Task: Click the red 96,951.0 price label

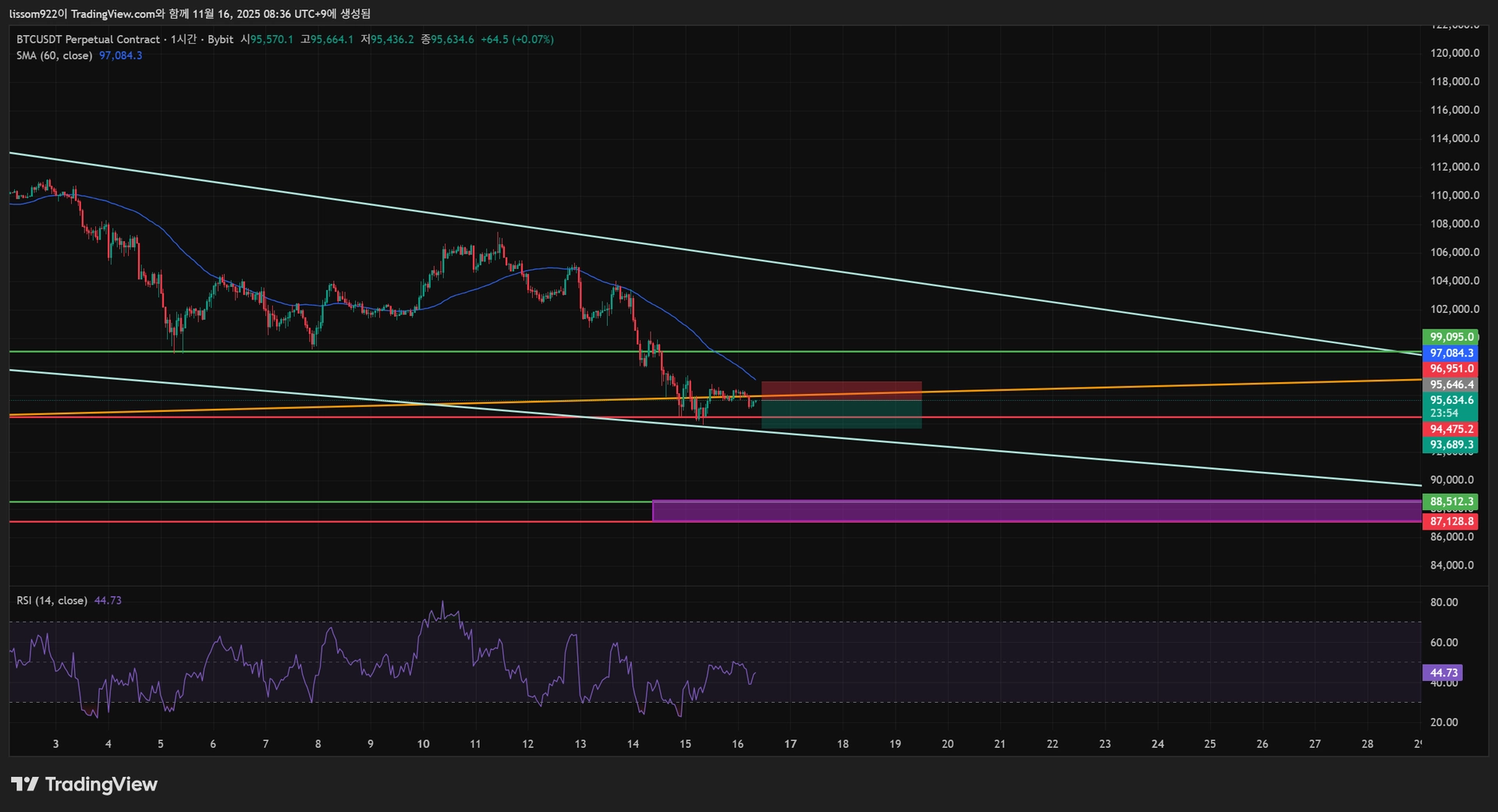Action: click(1450, 369)
